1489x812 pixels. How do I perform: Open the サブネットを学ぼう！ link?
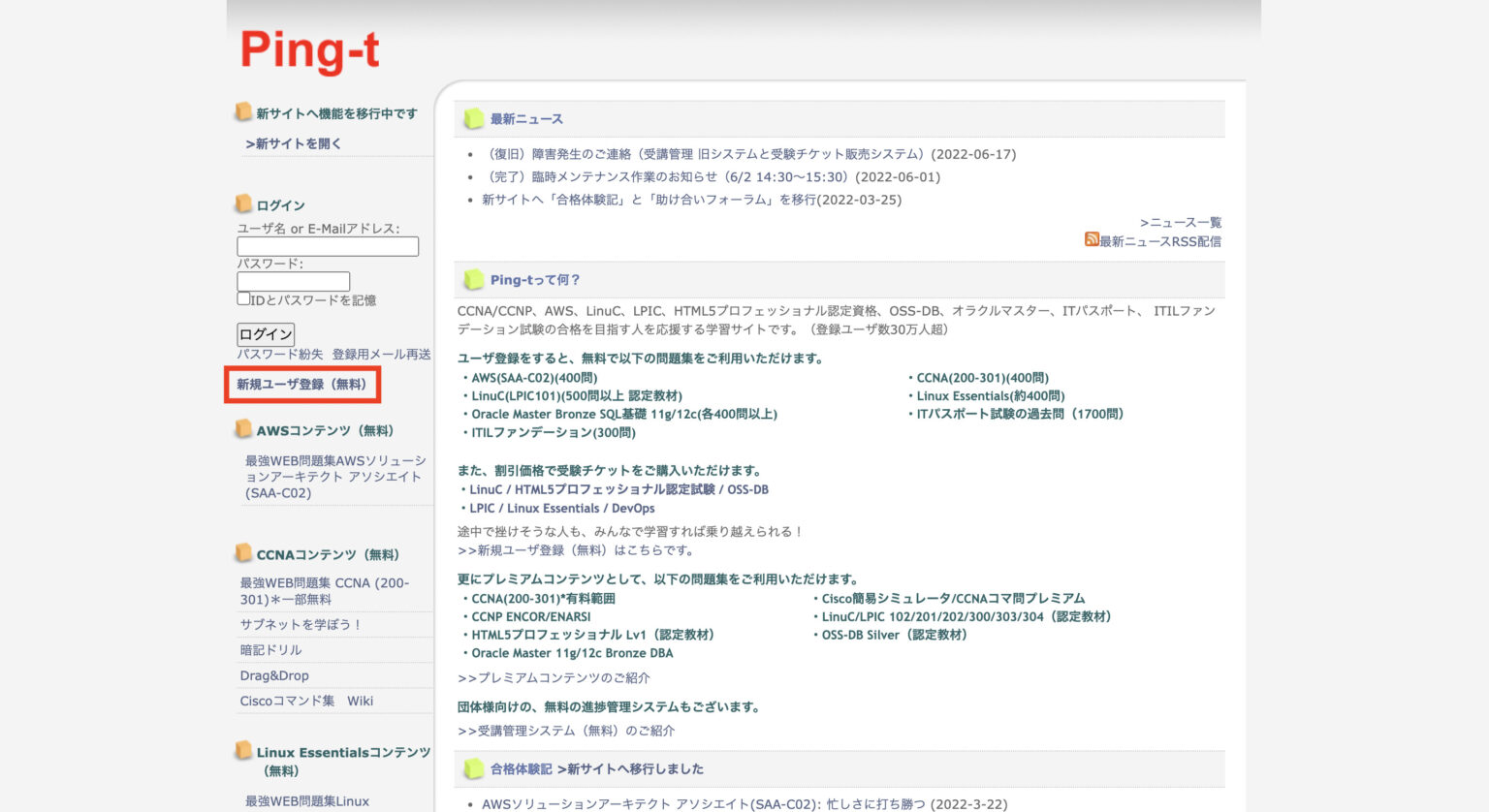(x=301, y=624)
